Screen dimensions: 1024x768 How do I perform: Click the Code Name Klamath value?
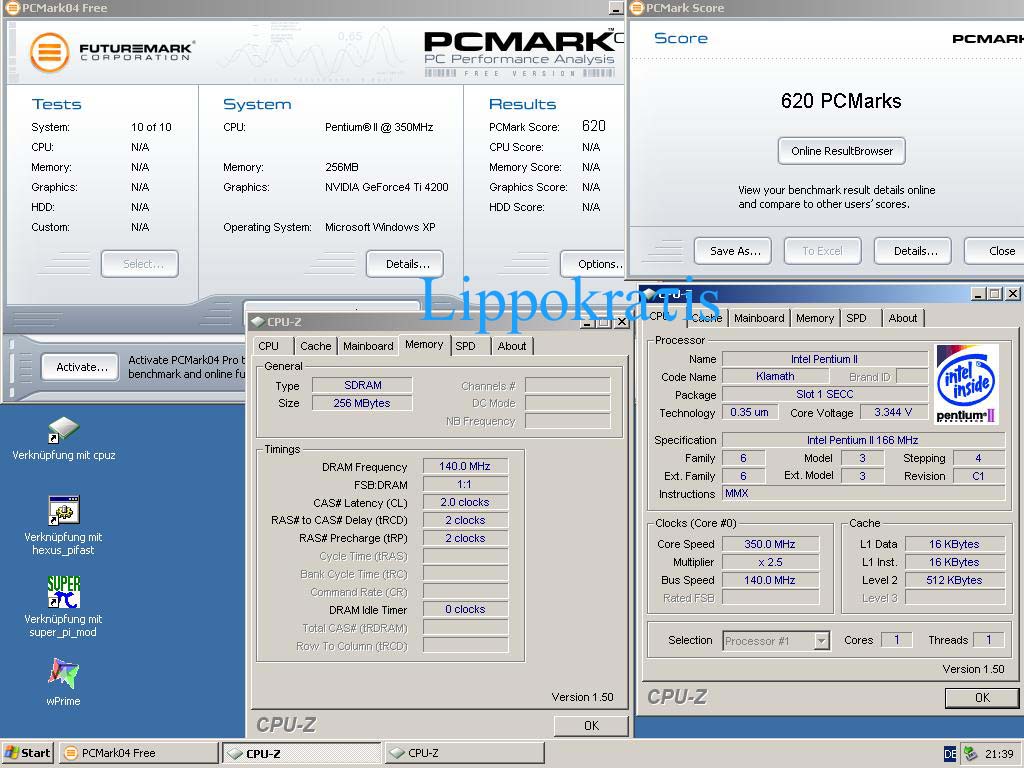pos(775,376)
